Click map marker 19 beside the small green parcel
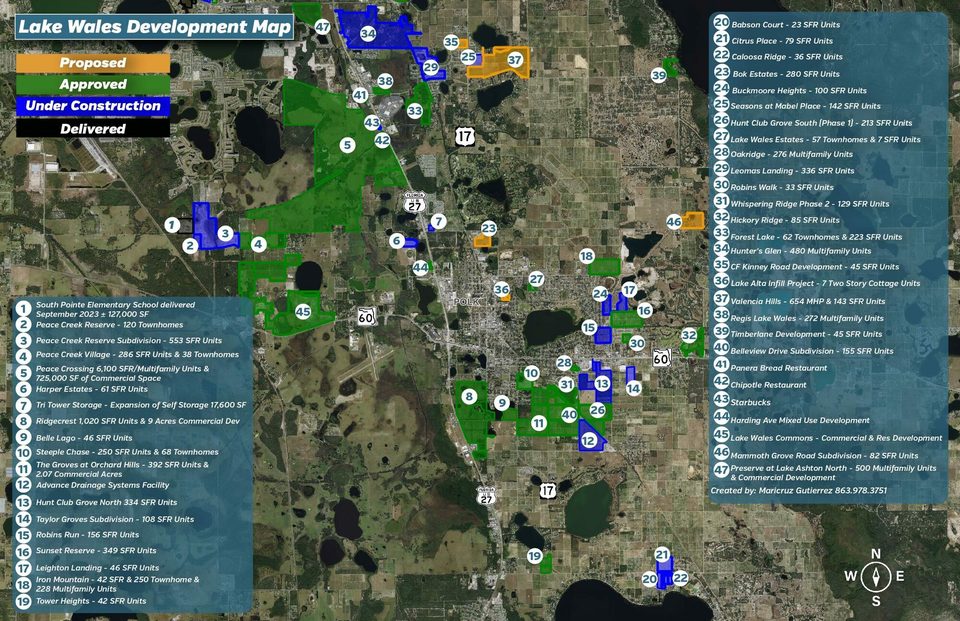This screenshot has width=960, height=621. tap(534, 556)
